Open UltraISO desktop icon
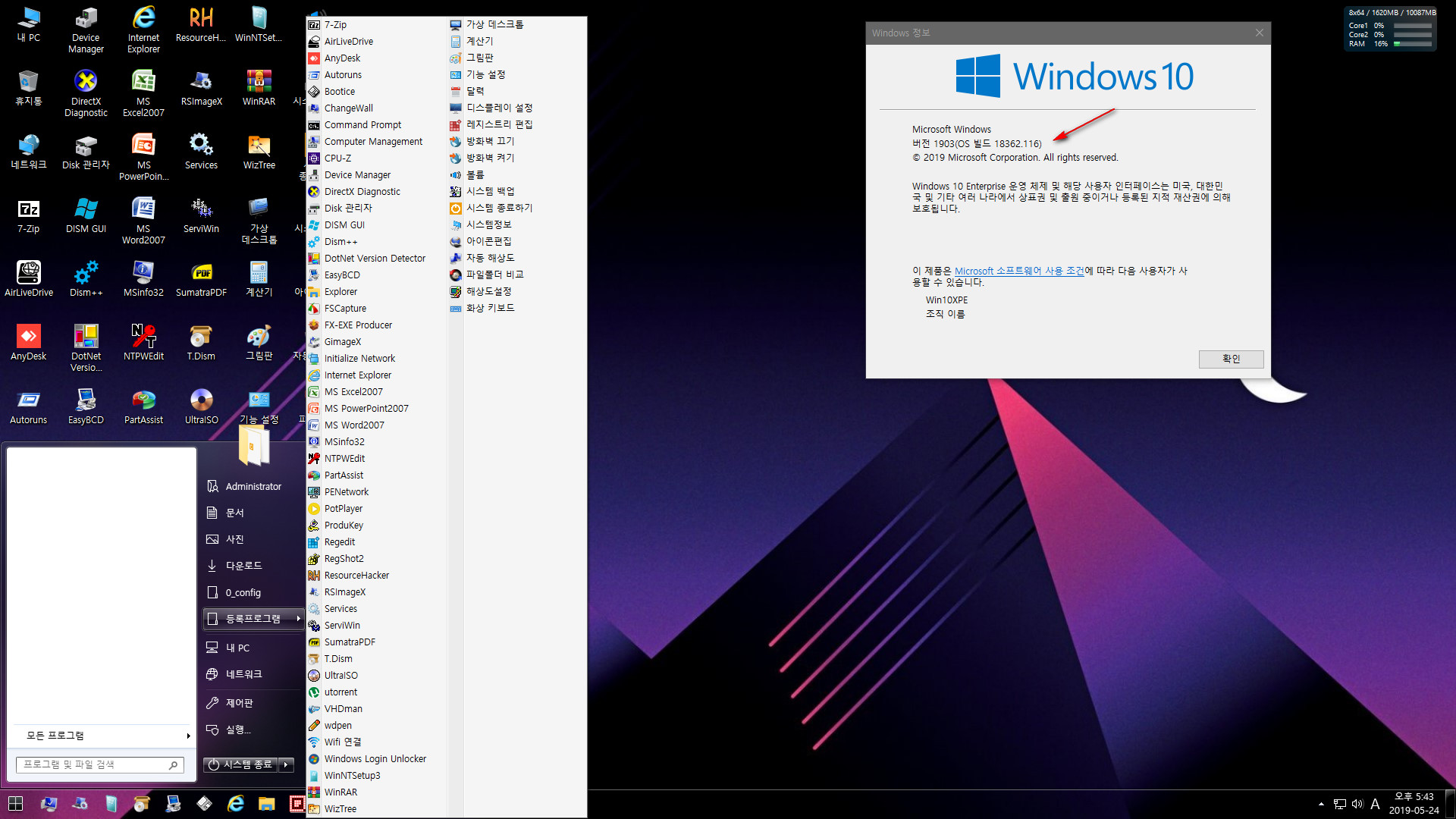This screenshot has height=819, width=1456. (x=201, y=406)
